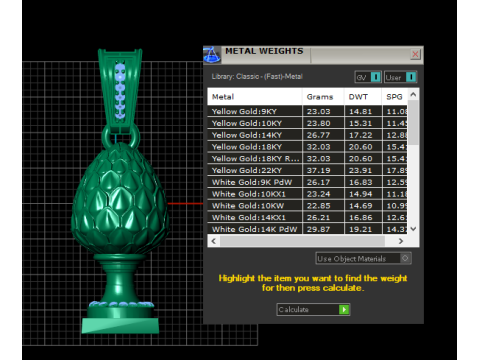Sort by the Grams column header
480x360 pixels.
pos(323,97)
